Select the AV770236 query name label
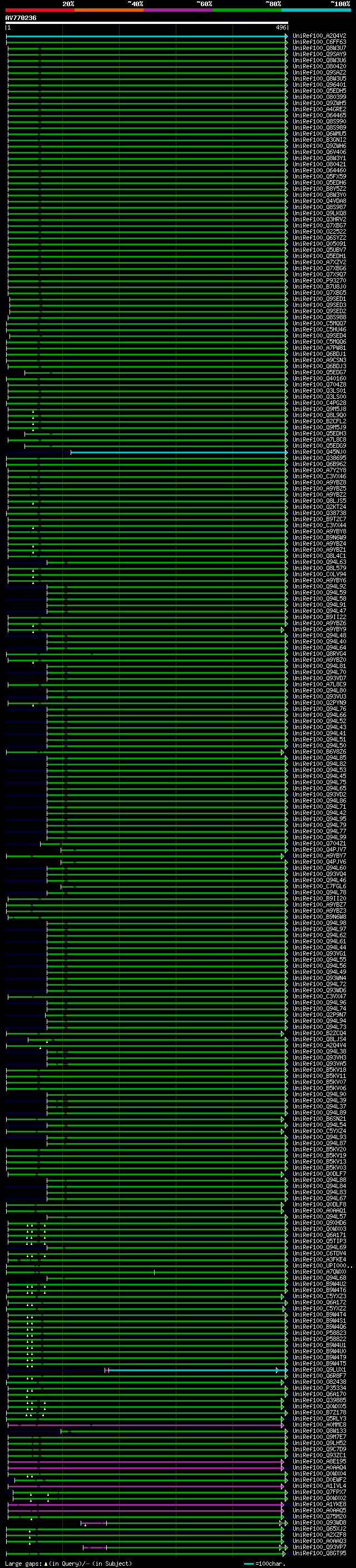This screenshot has height=1568, width=356. pyautogui.click(x=21, y=18)
